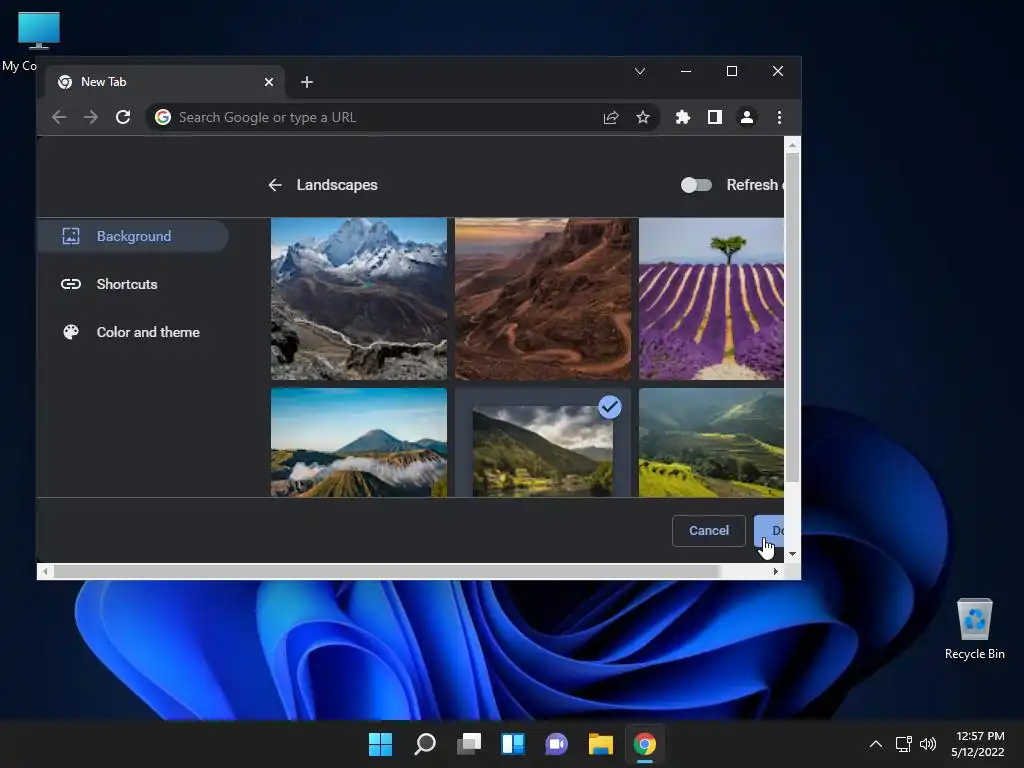Select the volcano above clouds wallpaper
The width and height of the screenshot is (1024, 768).
[359, 443]
